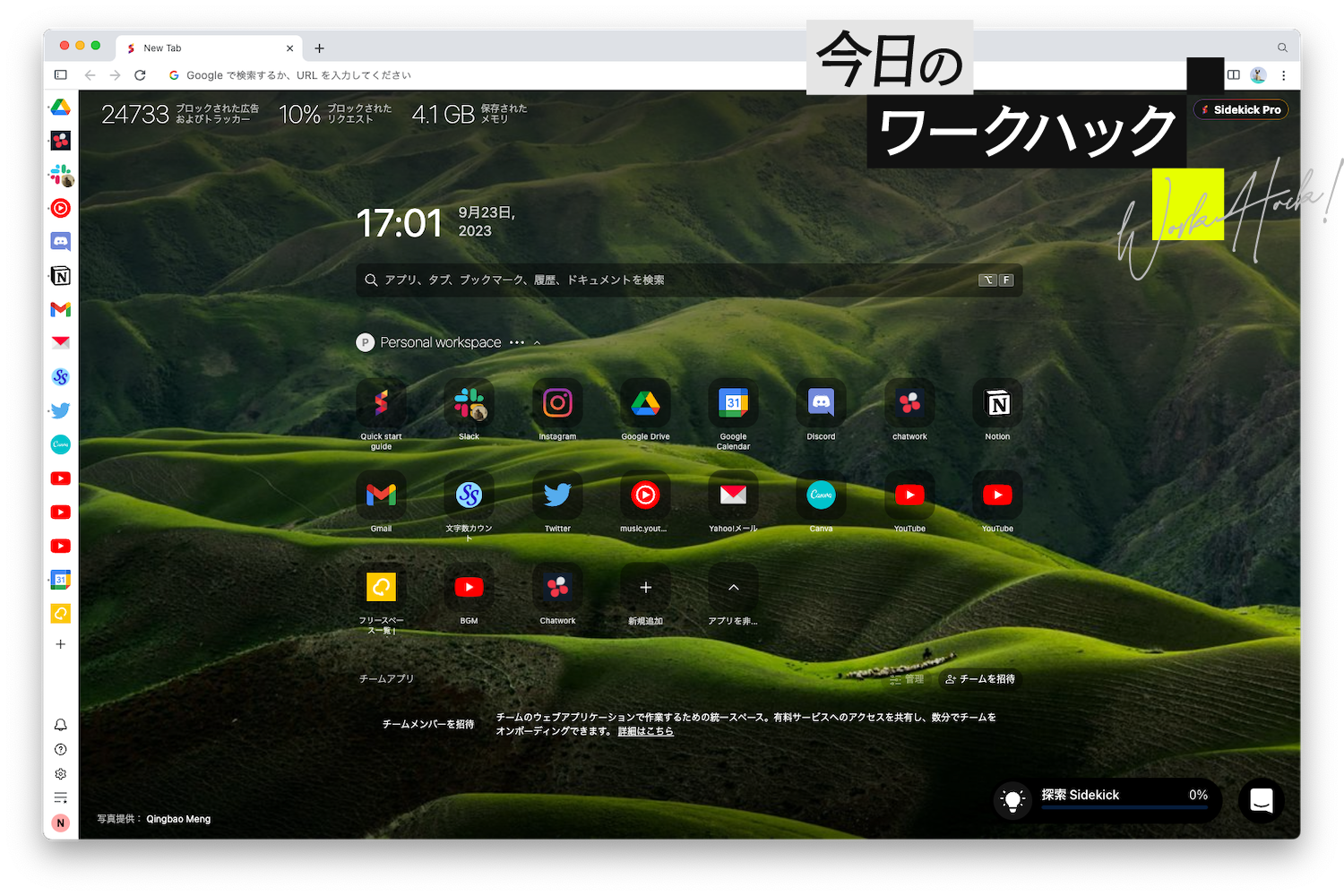Click the notifications bell at bottom left

tap(60, 725)
